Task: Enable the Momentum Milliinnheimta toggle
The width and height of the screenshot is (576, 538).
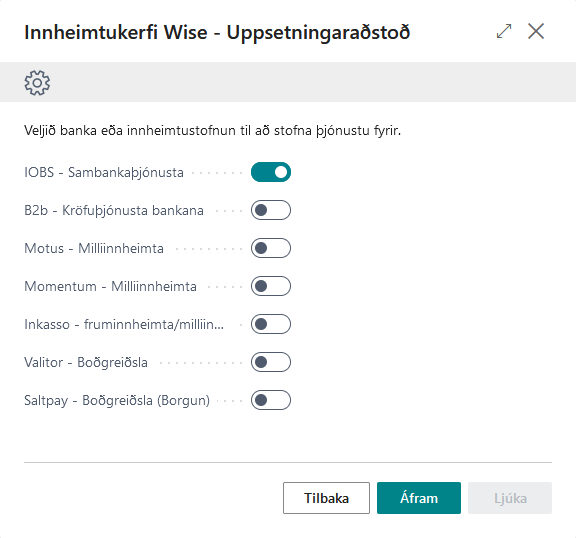Action: (271, 286)
